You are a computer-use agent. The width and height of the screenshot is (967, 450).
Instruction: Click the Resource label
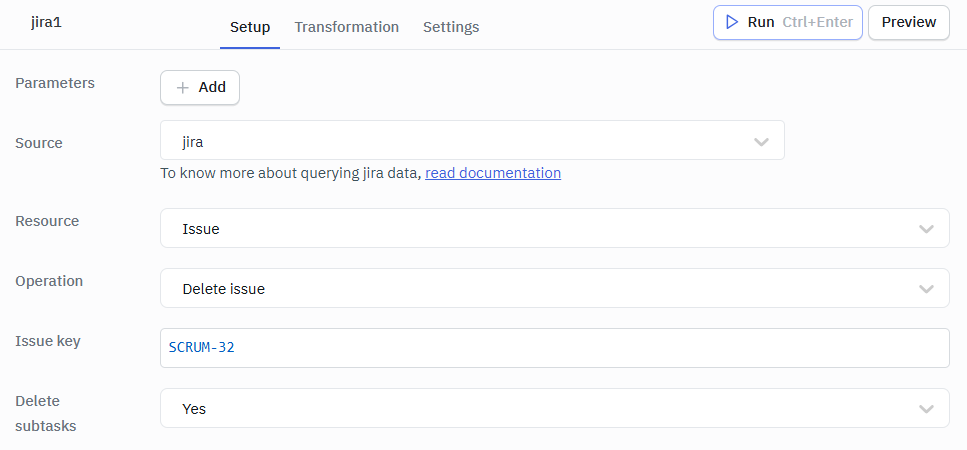(47, 221)
